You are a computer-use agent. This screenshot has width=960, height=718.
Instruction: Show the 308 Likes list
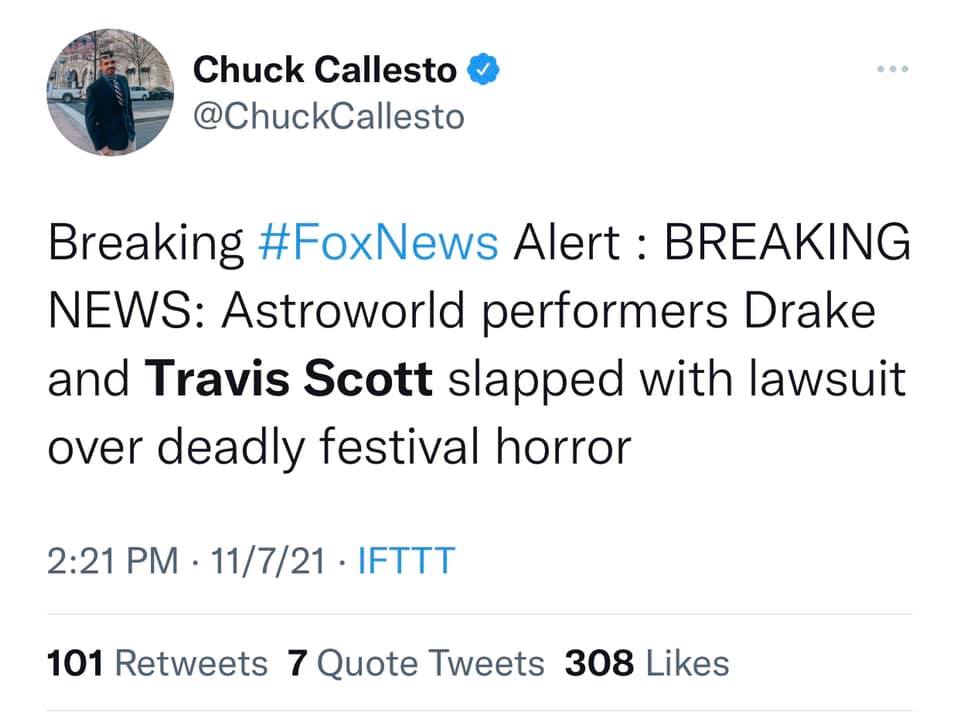coord(646,662)
